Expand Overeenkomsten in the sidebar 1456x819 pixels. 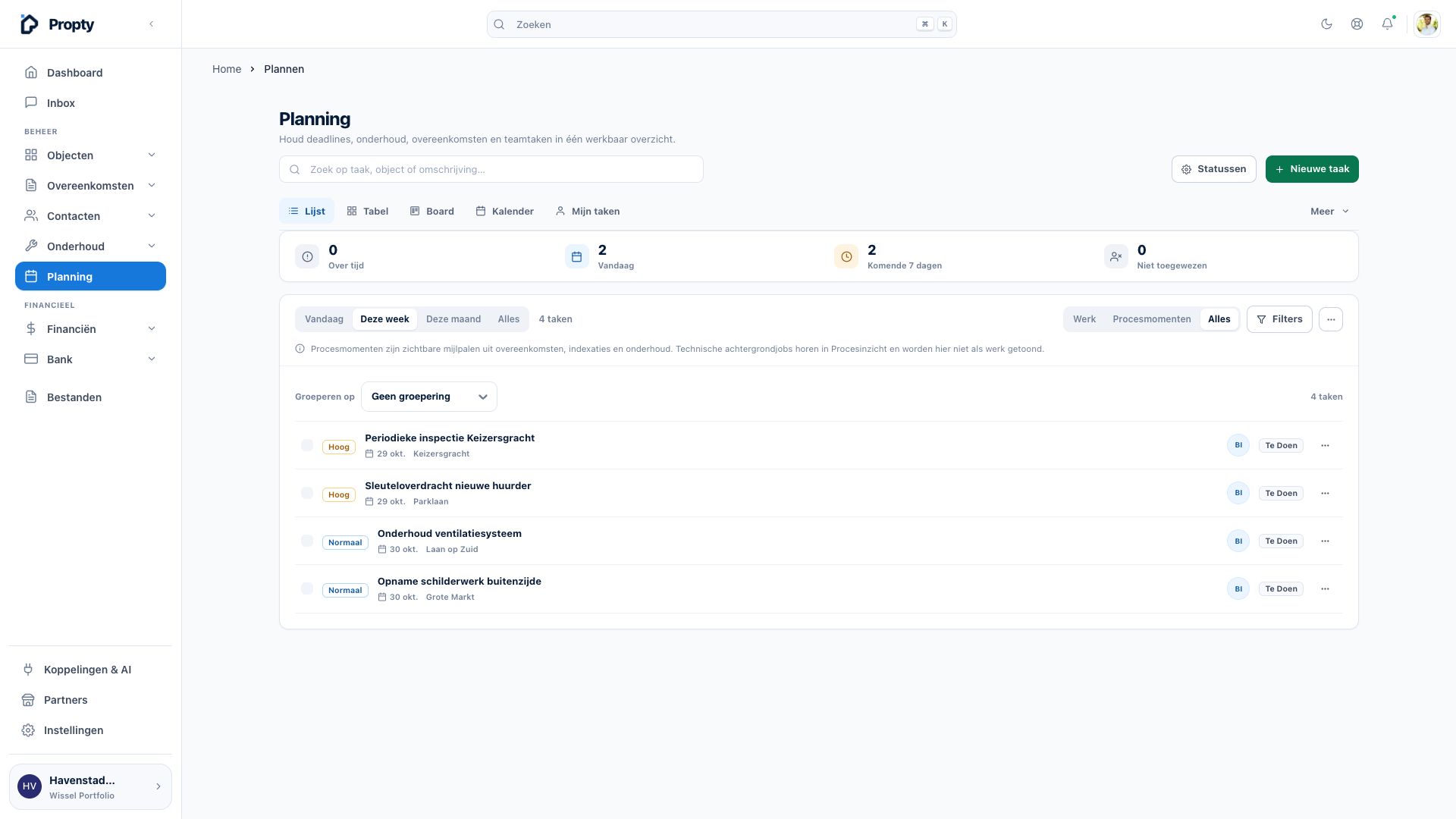pos(90,186)
